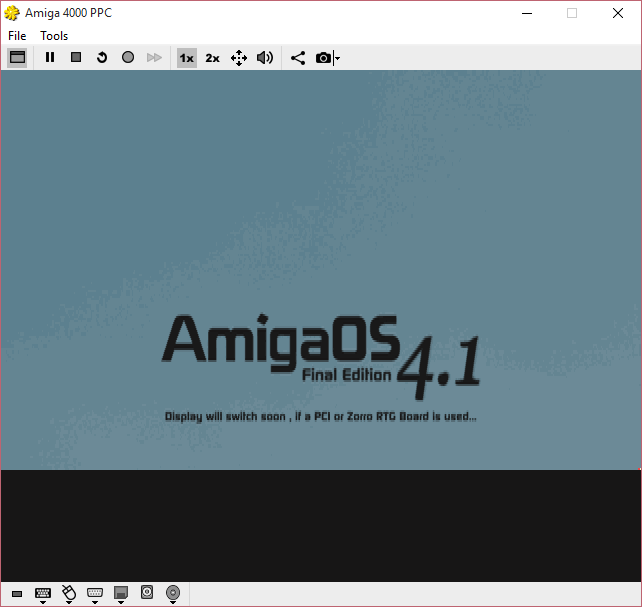
Task: Click the floppy disk drive icon
Action: click(x=121, y=592)
